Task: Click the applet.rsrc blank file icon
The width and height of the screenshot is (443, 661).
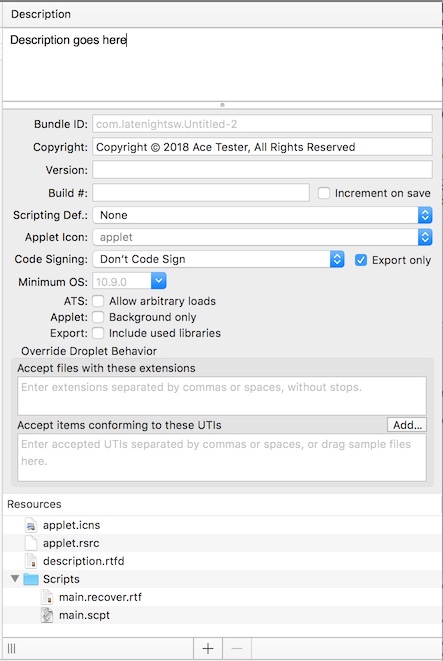Action: 31,543
